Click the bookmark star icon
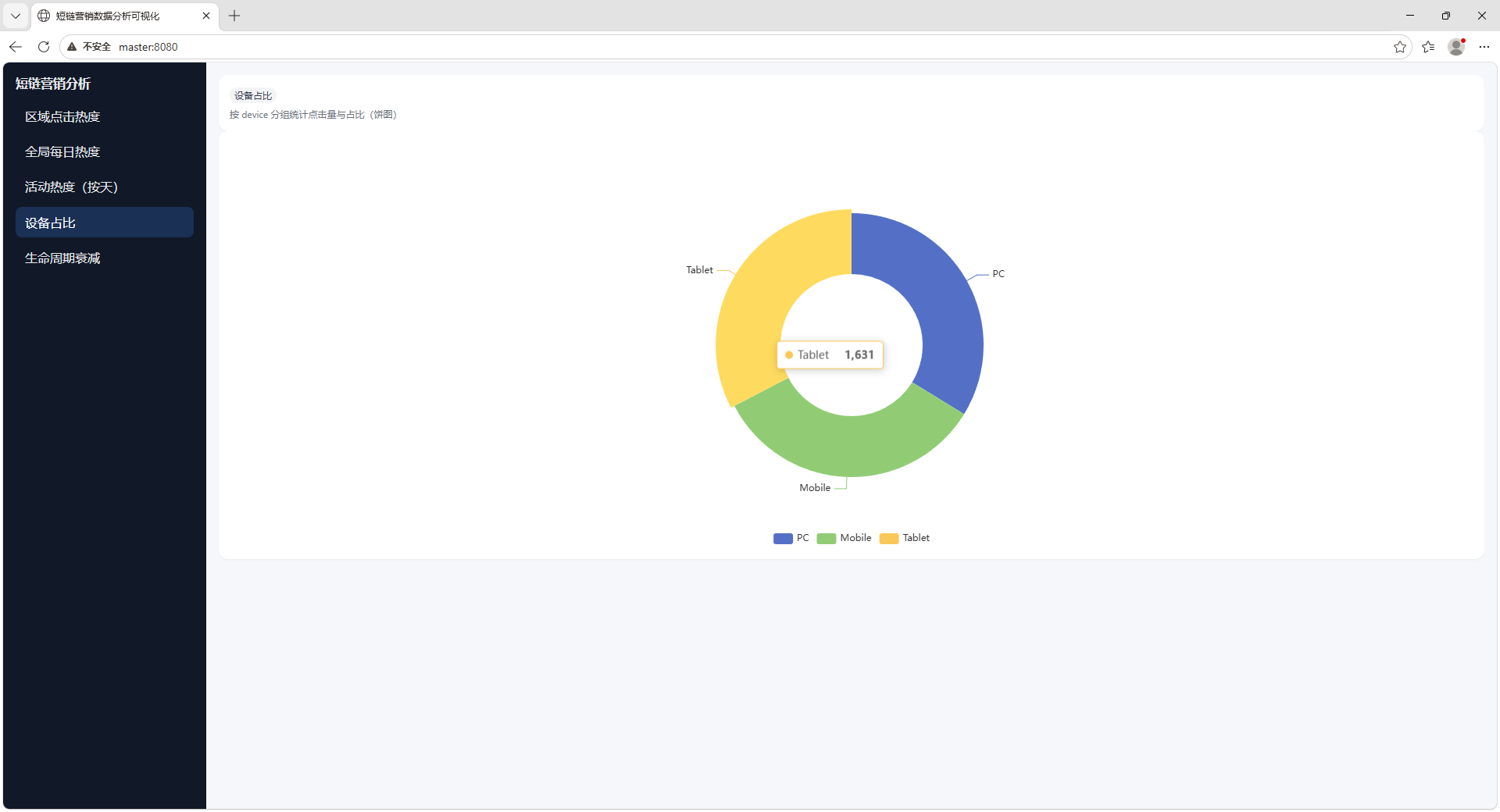This screenshot has height=812, width=1500. point(1399,47)
